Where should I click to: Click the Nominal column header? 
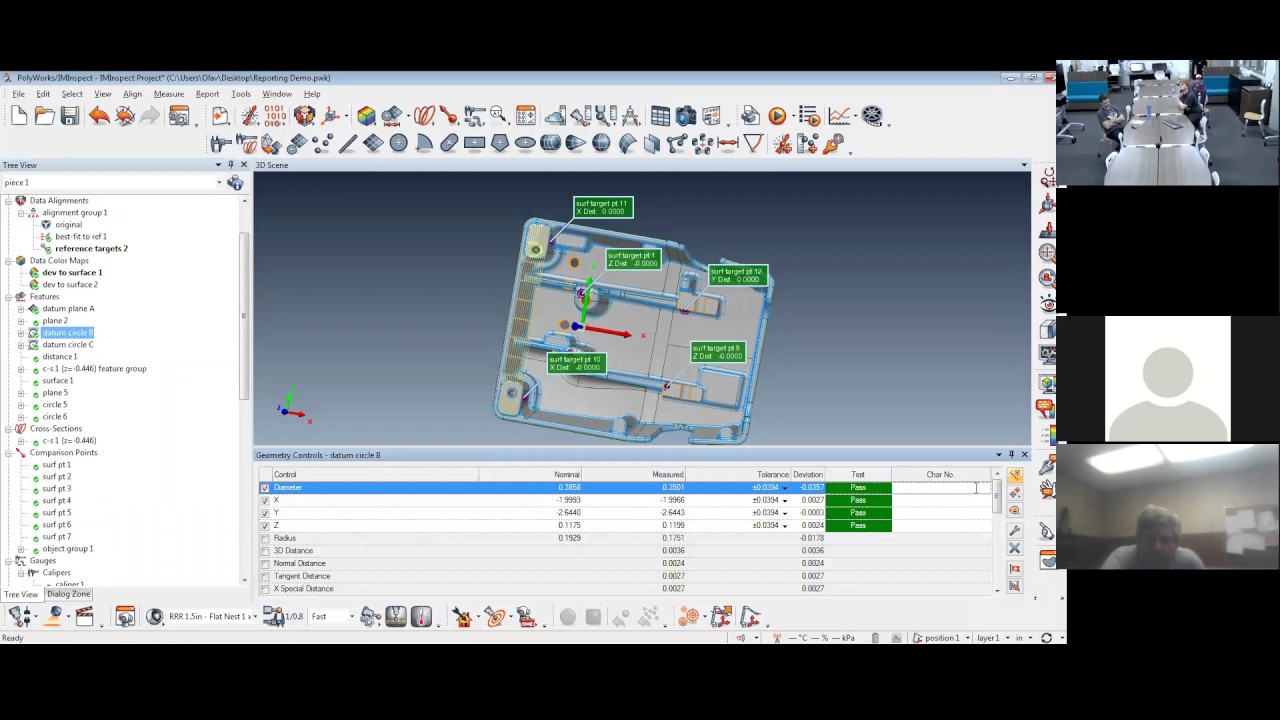[x=531, y=475]
